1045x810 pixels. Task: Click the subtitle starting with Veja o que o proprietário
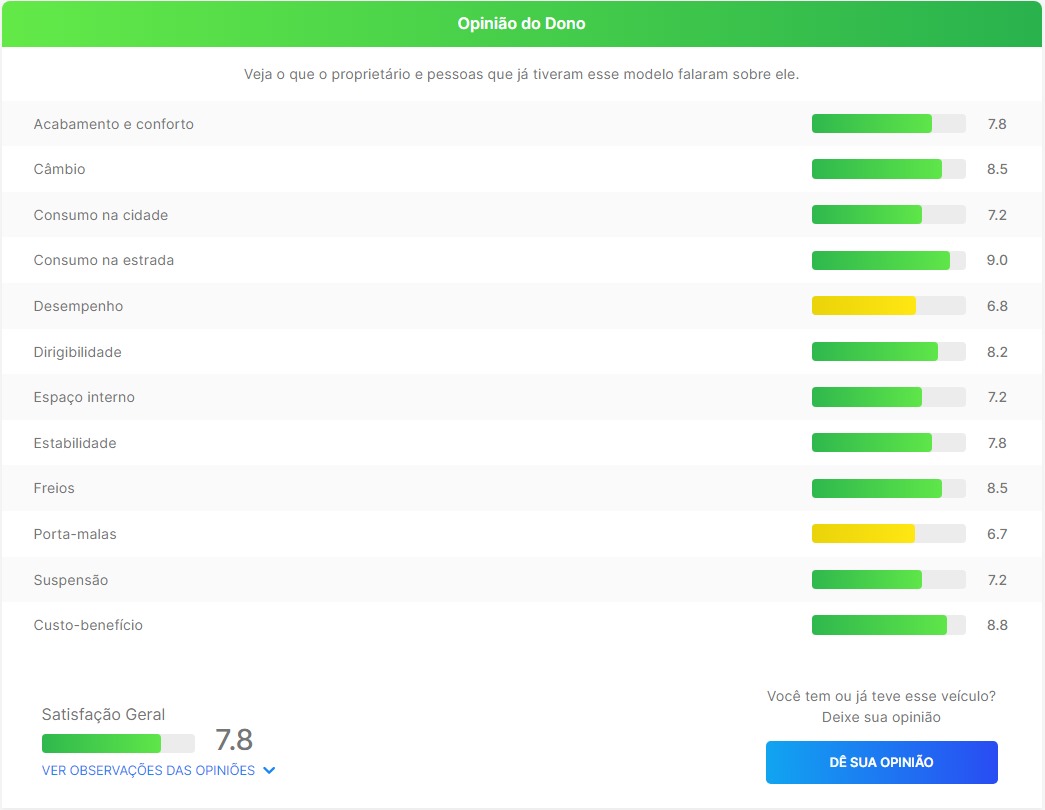click(x=521, y=74)
